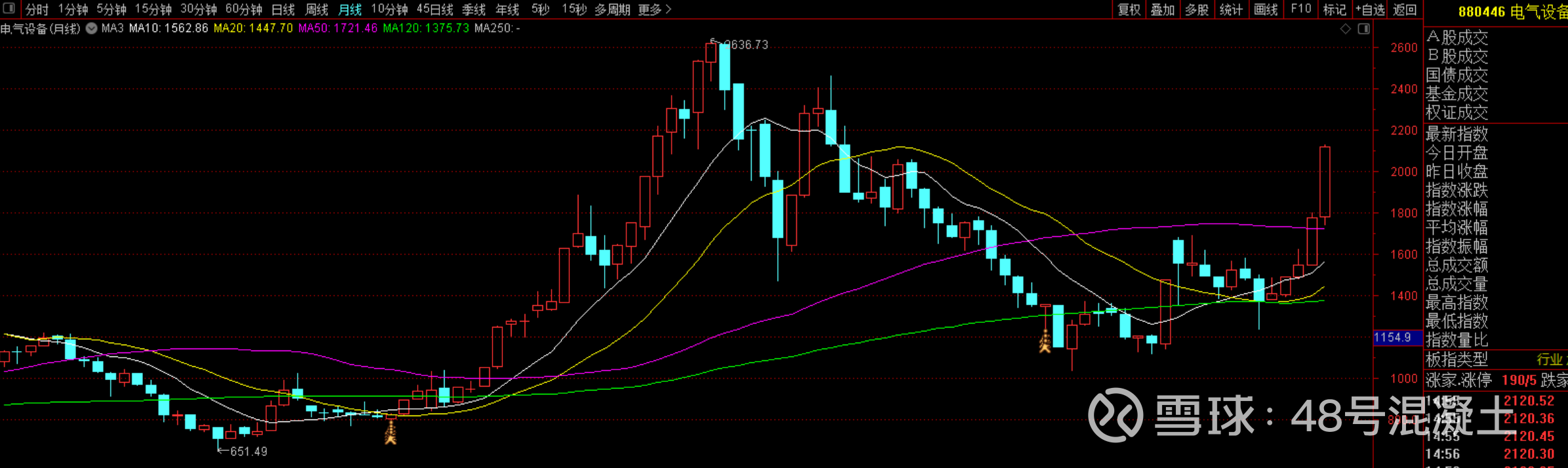Open the F10 company info button
1568x468 pixels.
[x=1301, y=10]
